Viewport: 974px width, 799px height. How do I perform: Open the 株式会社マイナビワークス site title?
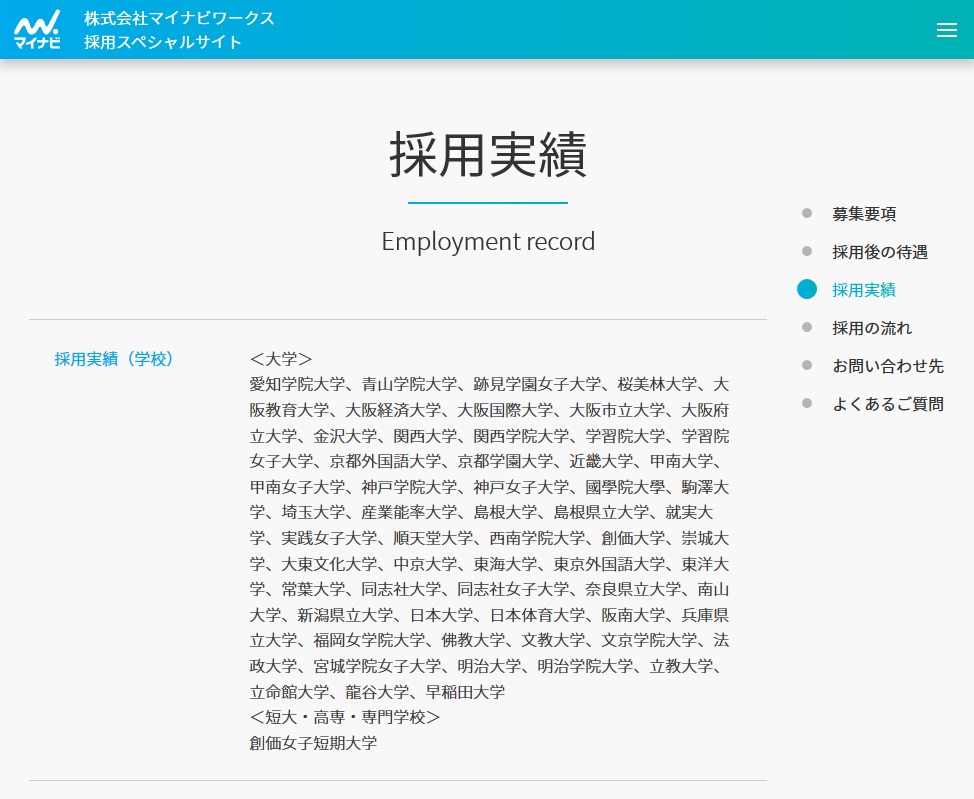pos(180,18)
